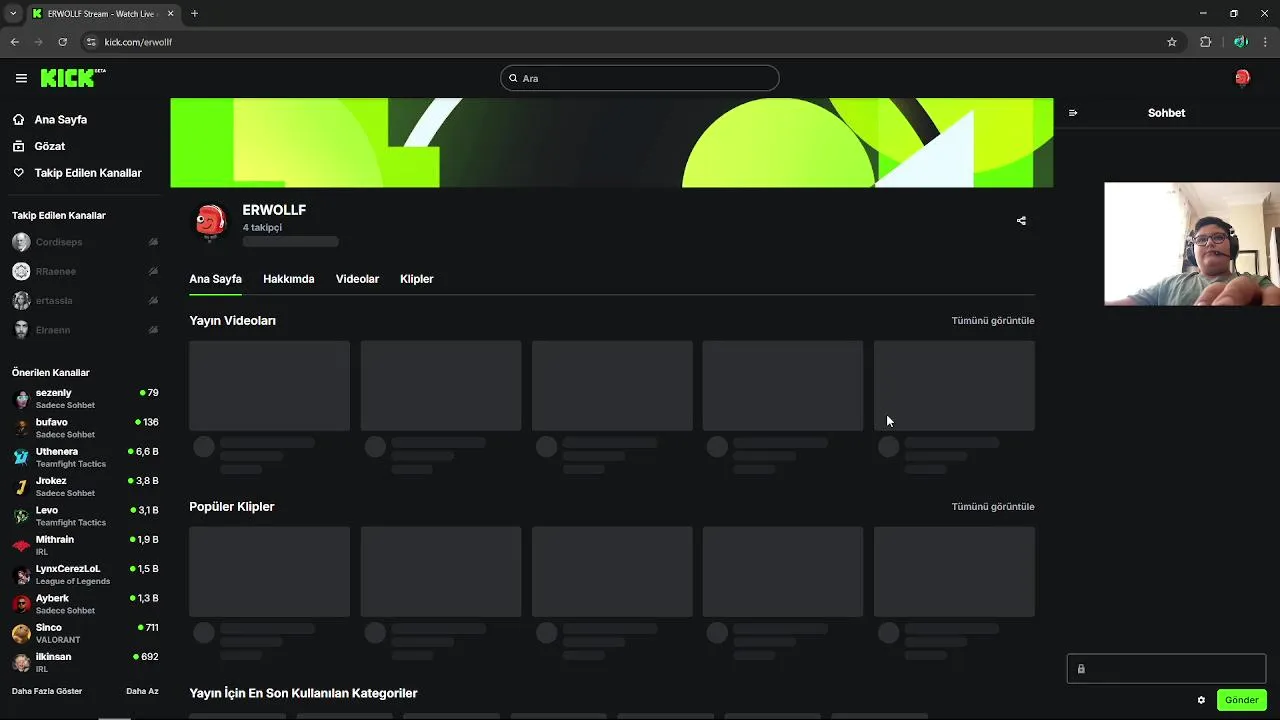
Task: Open a new browser tab with plus
Action: click(x=194, y=14)
